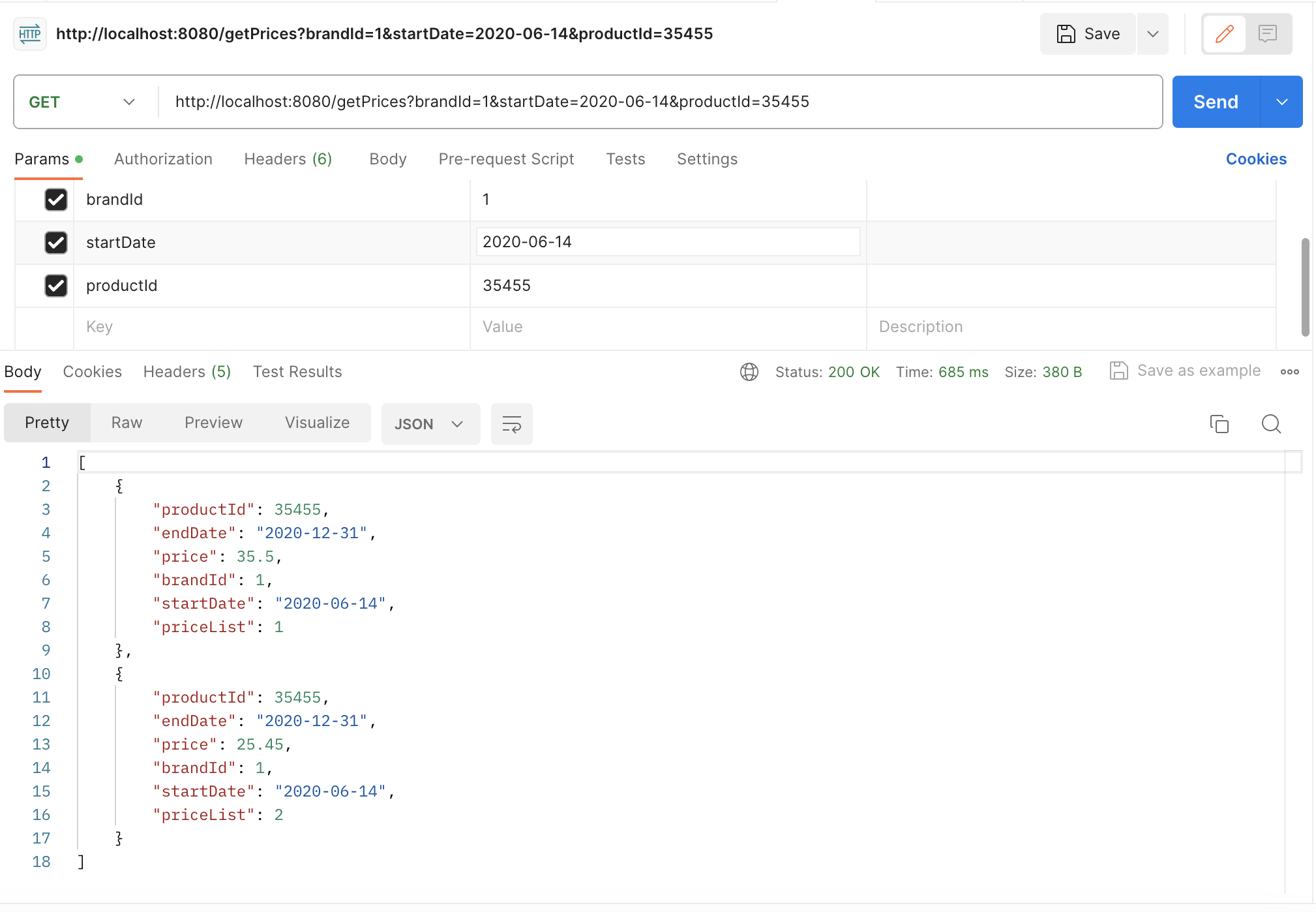This screenshot has width=1316, height=912.
Task: Click the word wrap lines icon
Action: [x=511, y=424]
